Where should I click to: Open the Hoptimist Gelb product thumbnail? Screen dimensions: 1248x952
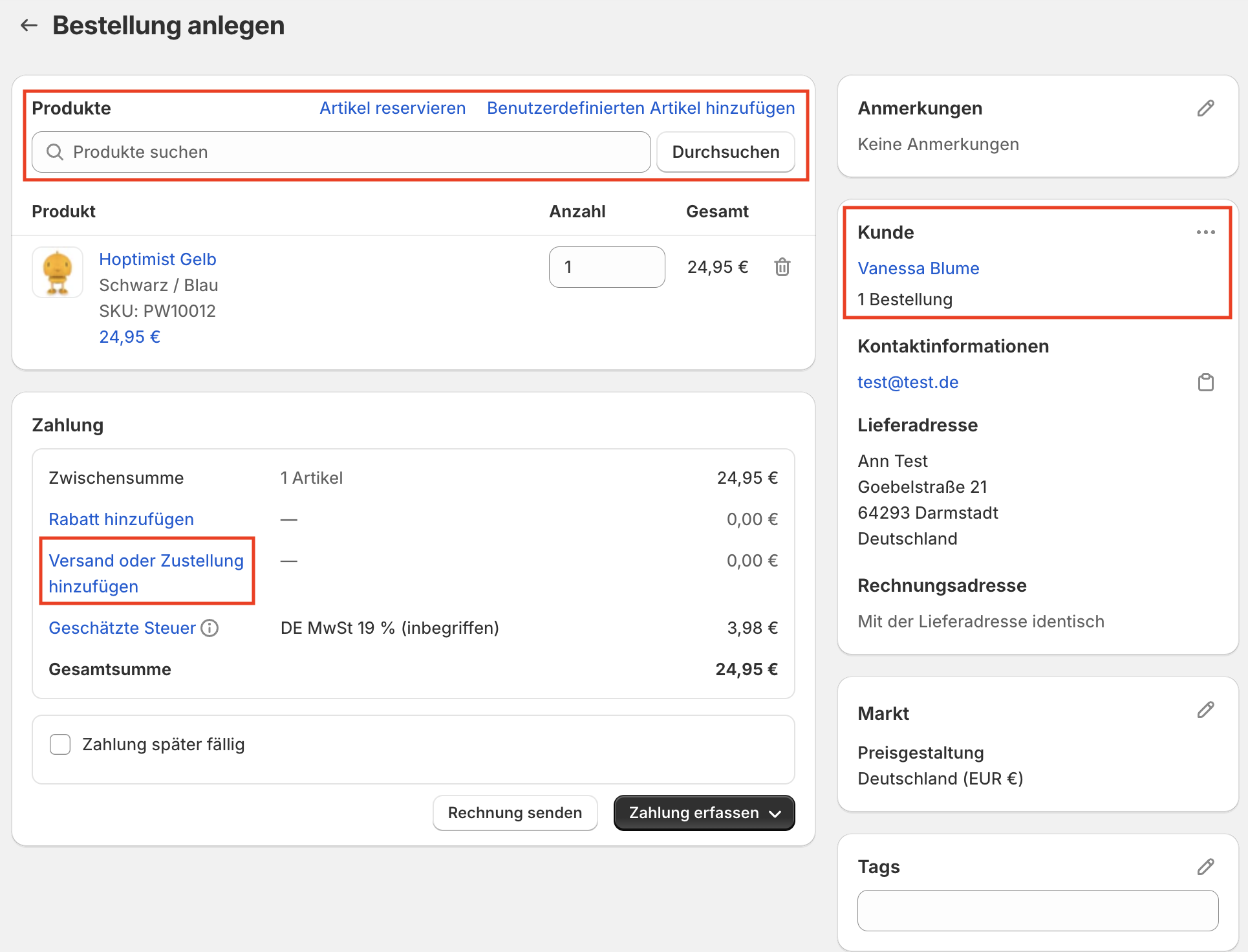pos(58,272)
